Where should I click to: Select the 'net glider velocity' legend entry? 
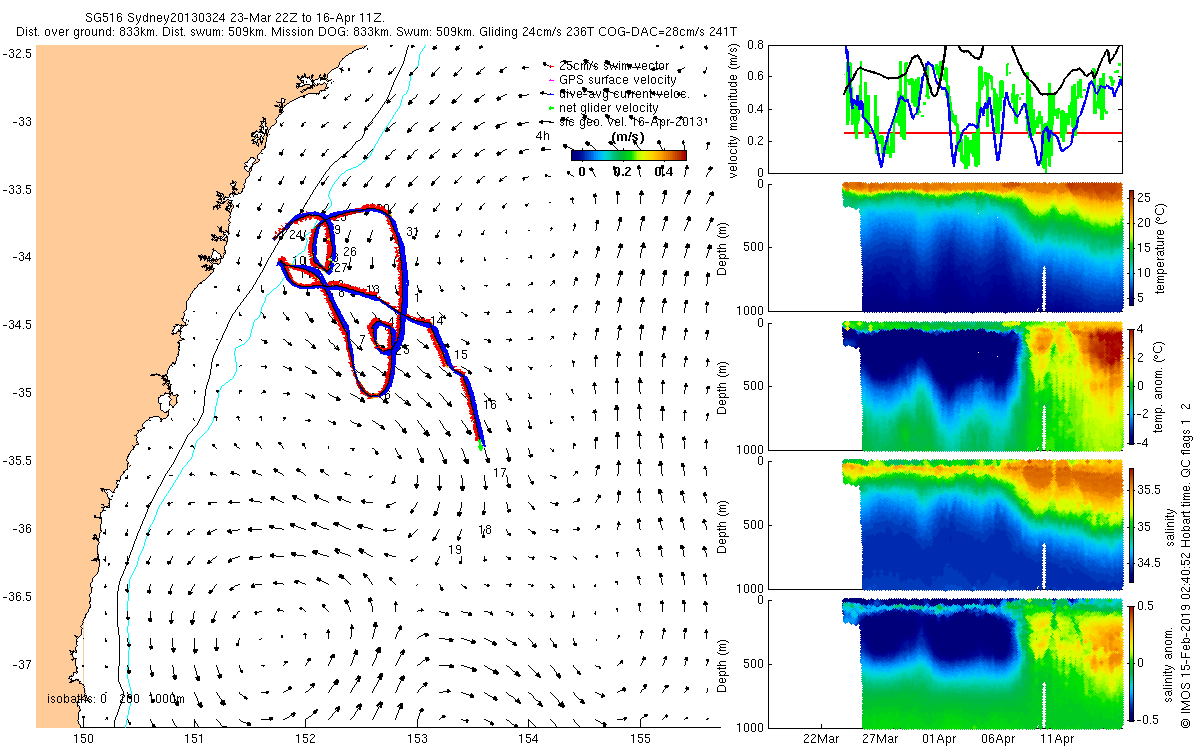click(x=606, y=107)
